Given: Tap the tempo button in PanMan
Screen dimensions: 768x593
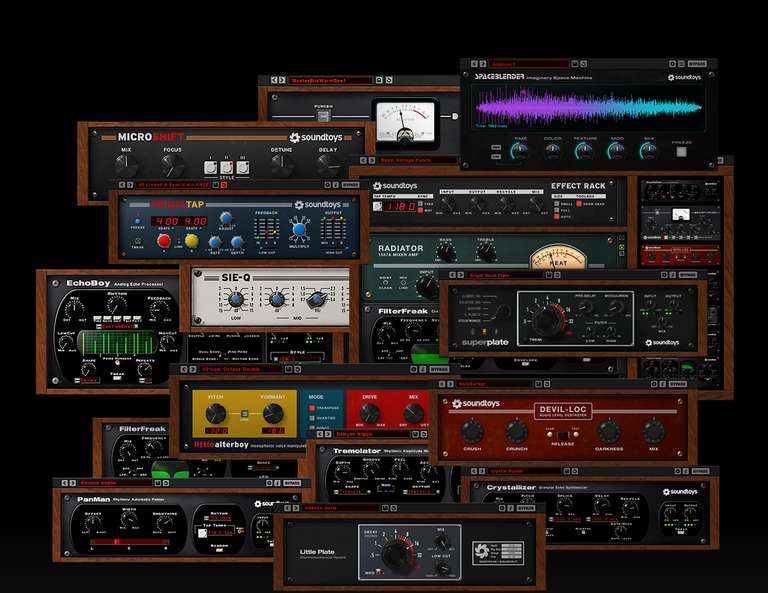Looking at the screenshot, I should coord(202,533).
